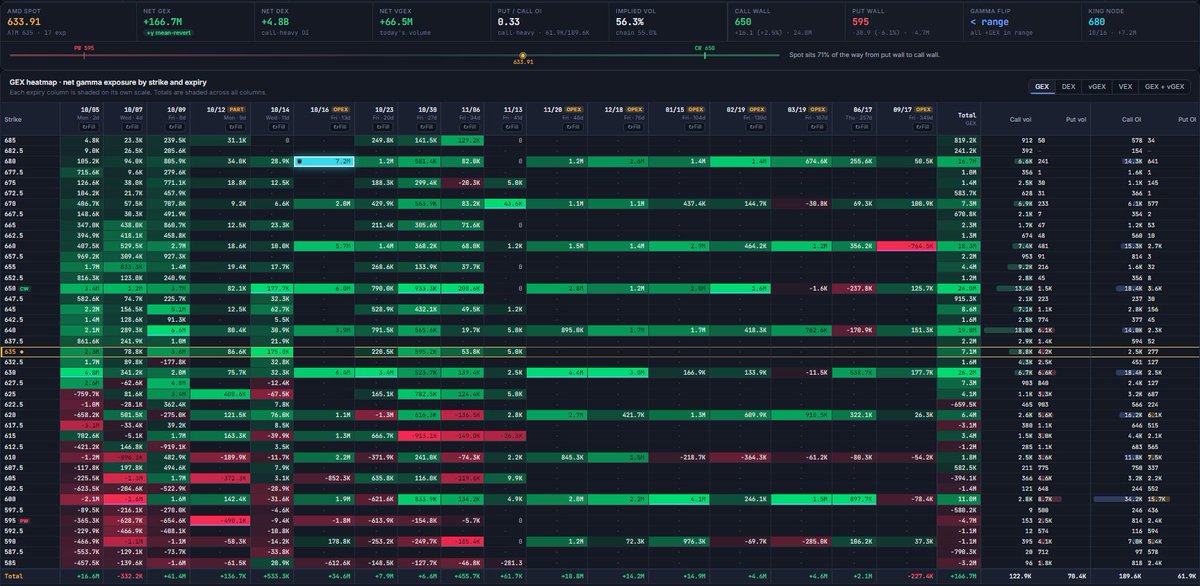Click the PART badge on the 10/12 column
The width and height of the screenshot is (1200, 586).
tap(238, 108)
